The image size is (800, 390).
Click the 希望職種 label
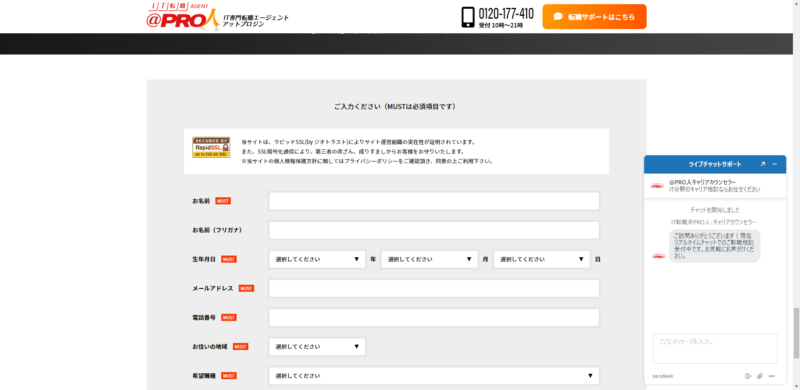pos(204,376)
